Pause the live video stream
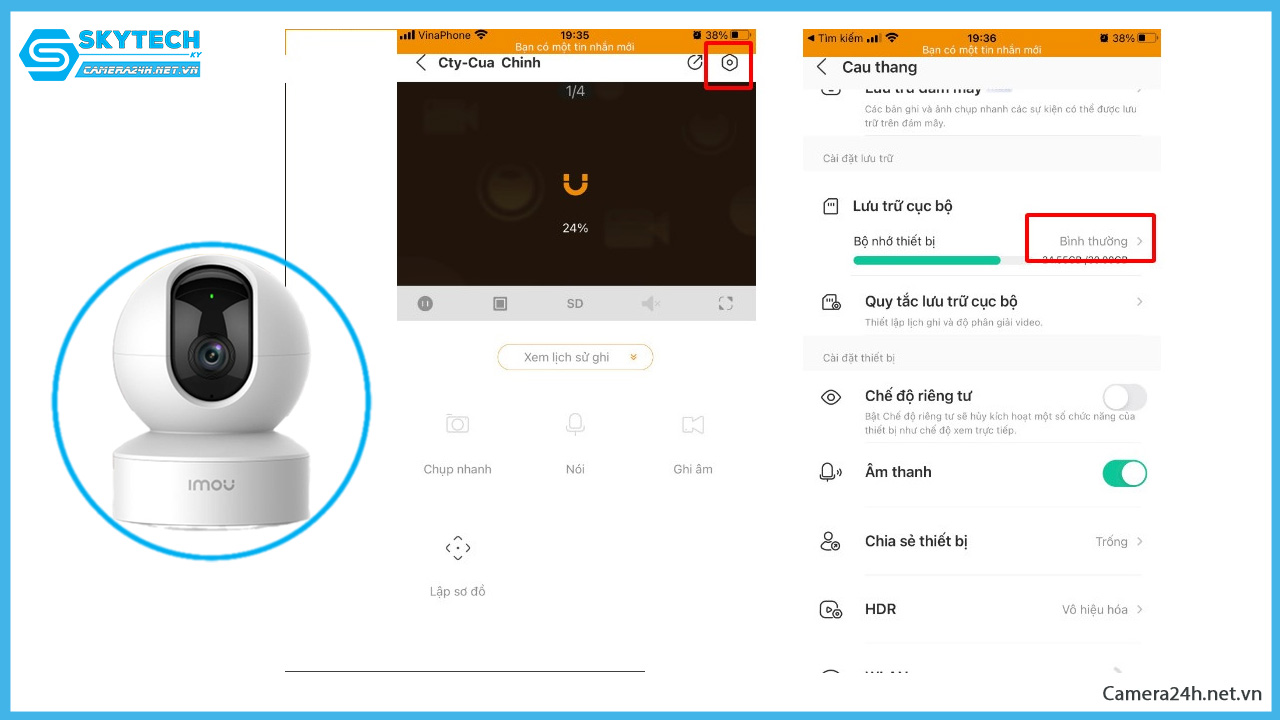The width and height of the screenshot is (1280, 720). coord(425,304)
